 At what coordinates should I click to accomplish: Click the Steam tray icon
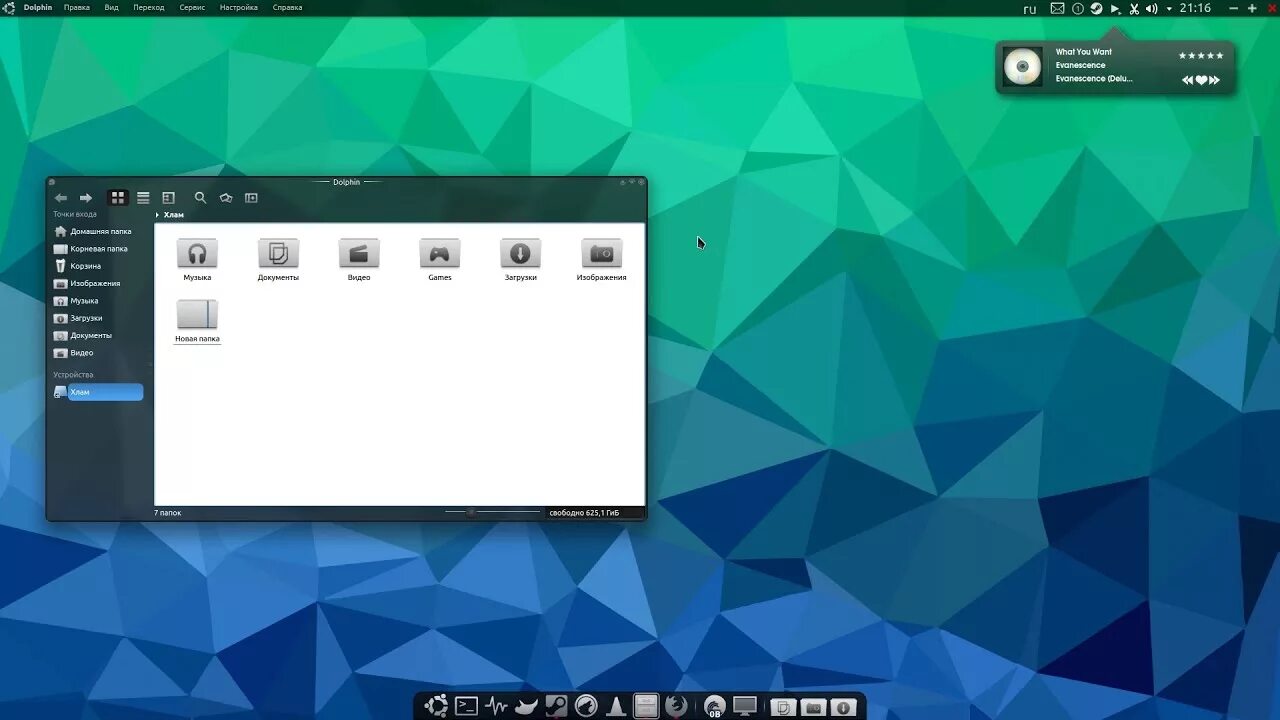1096,8
